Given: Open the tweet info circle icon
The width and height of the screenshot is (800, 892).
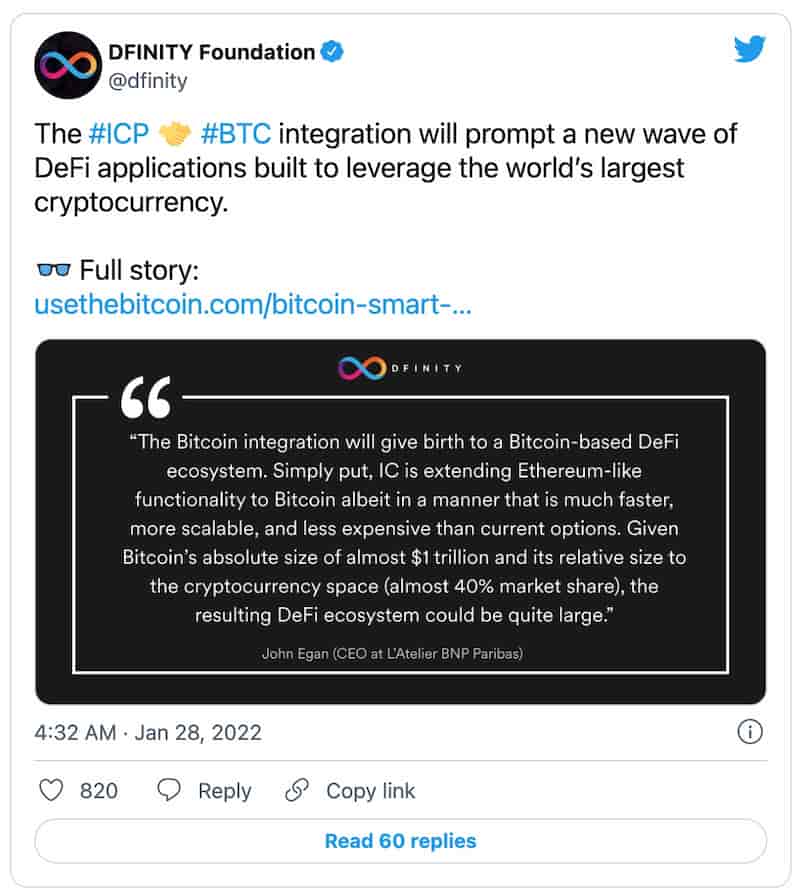Looking at the screenshot, I should (750, 732).
